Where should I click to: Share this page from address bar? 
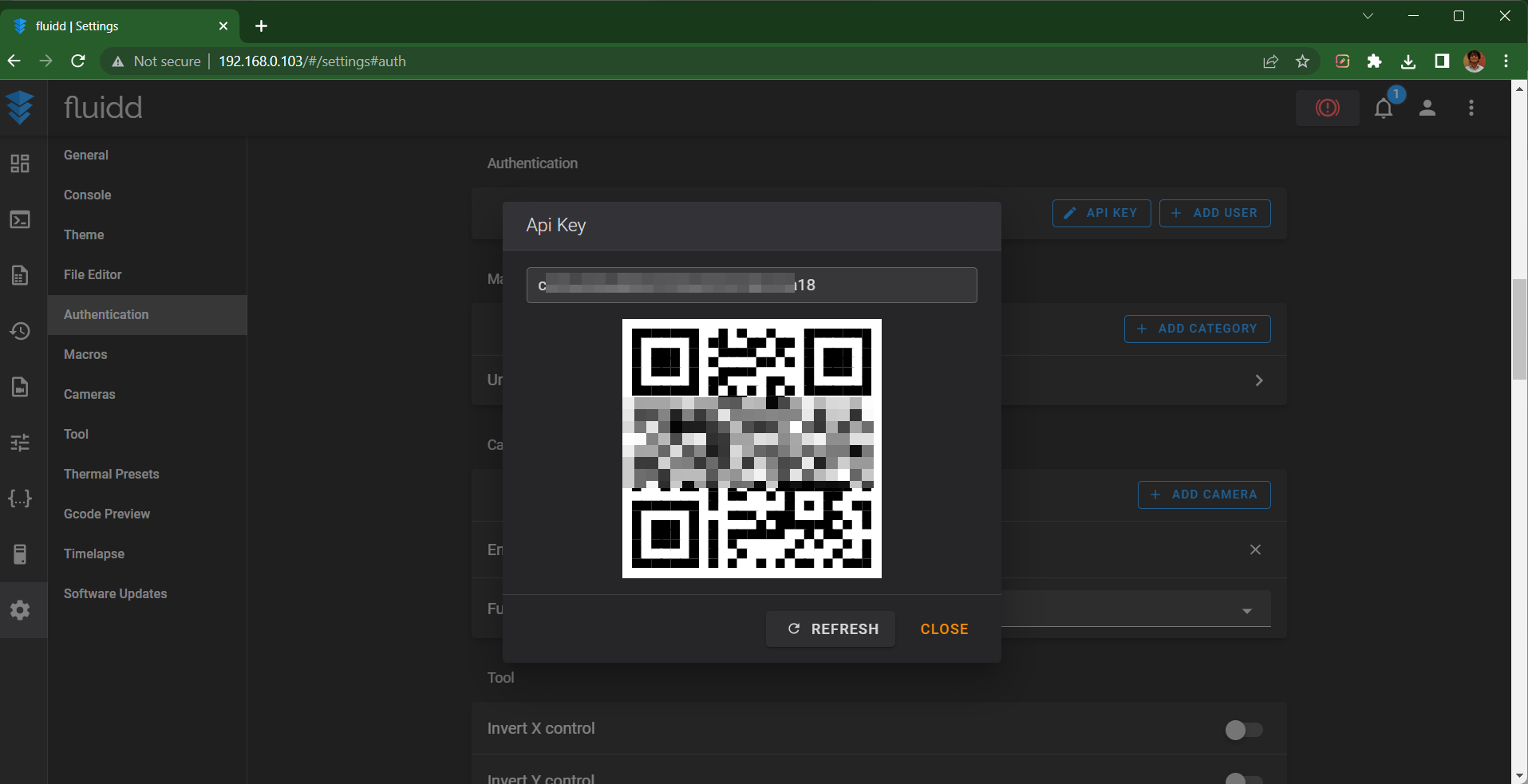(x=1270, y=61)
